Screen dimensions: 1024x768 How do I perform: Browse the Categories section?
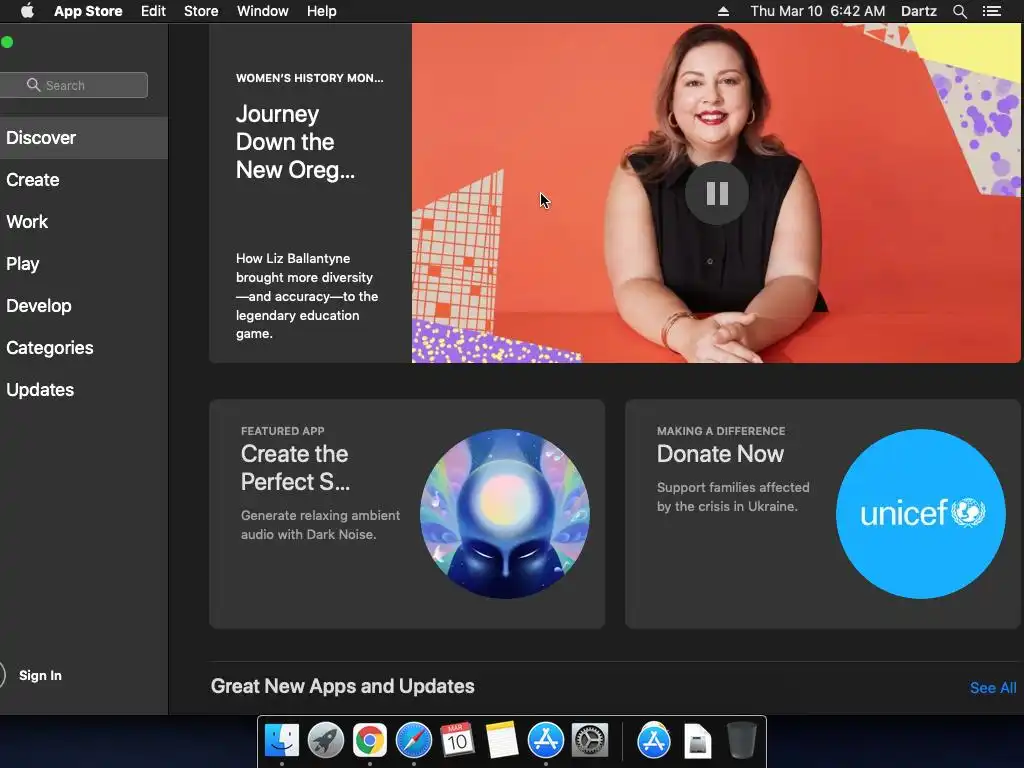tap(84, 347)
